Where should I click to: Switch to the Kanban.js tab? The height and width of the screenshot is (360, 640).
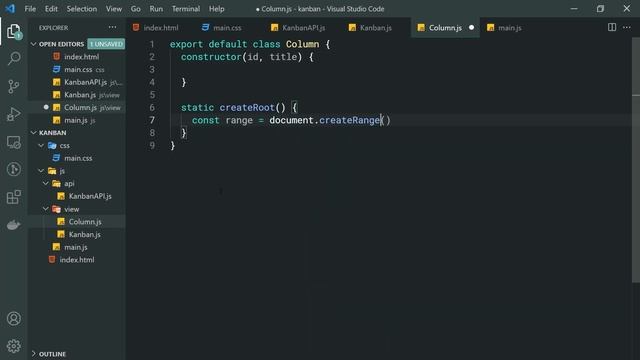click(371, 28)
